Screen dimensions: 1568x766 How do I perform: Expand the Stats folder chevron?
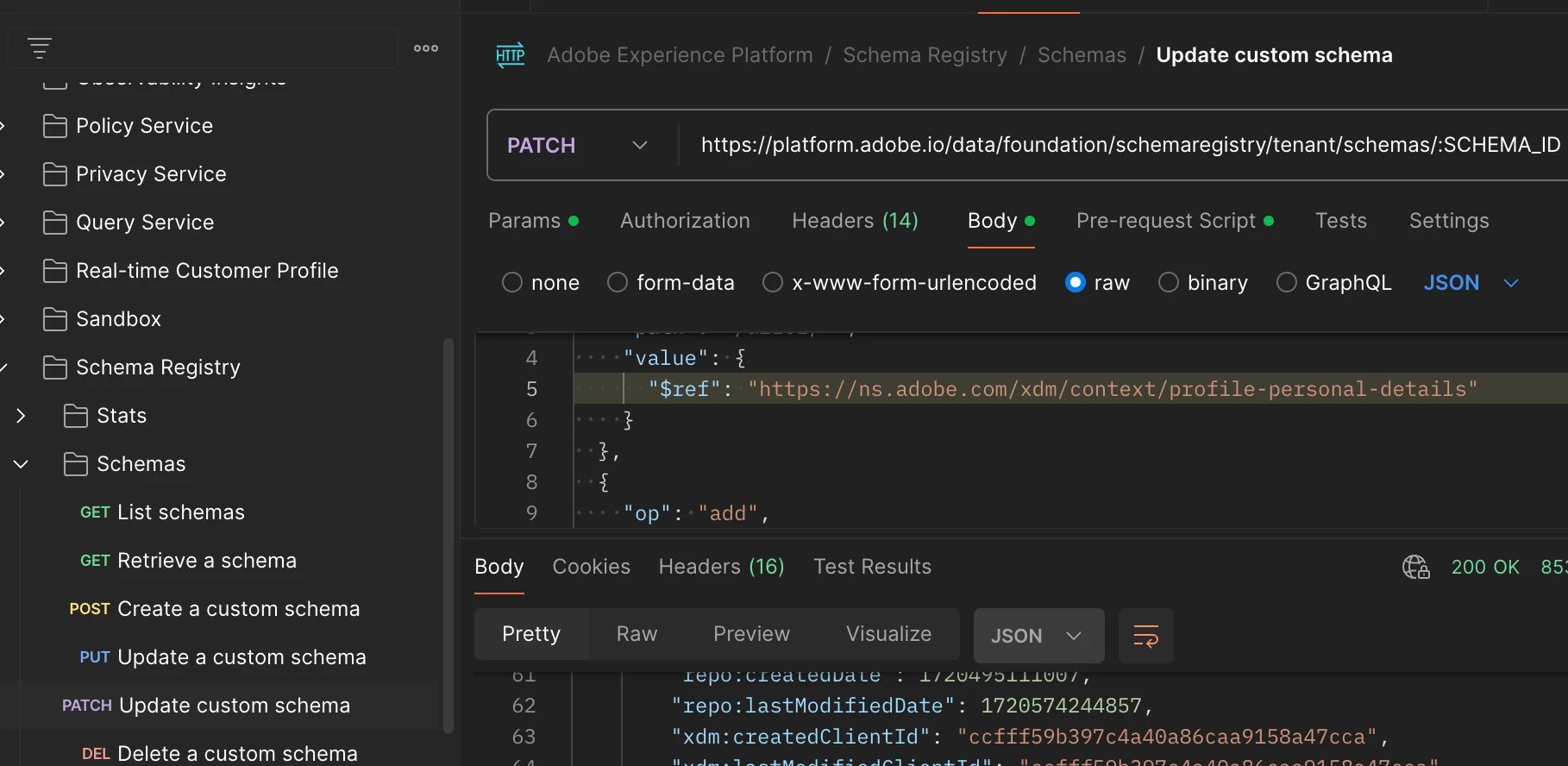coord(21,416)
